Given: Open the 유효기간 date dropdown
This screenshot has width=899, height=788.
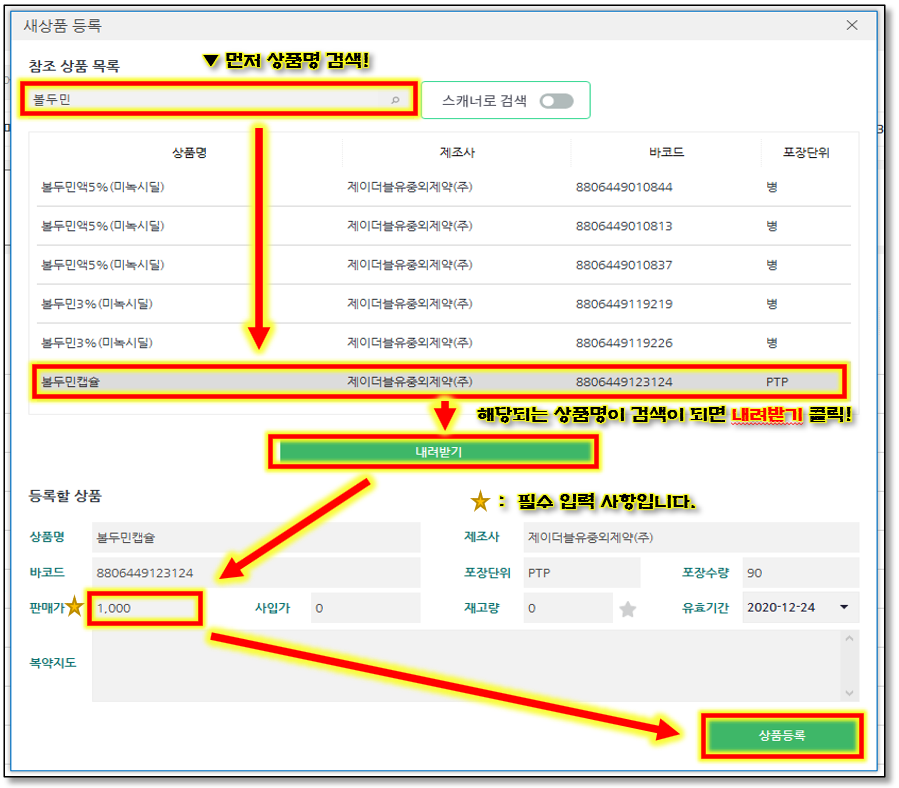Looking at the screenshot, I should point(843,607).
